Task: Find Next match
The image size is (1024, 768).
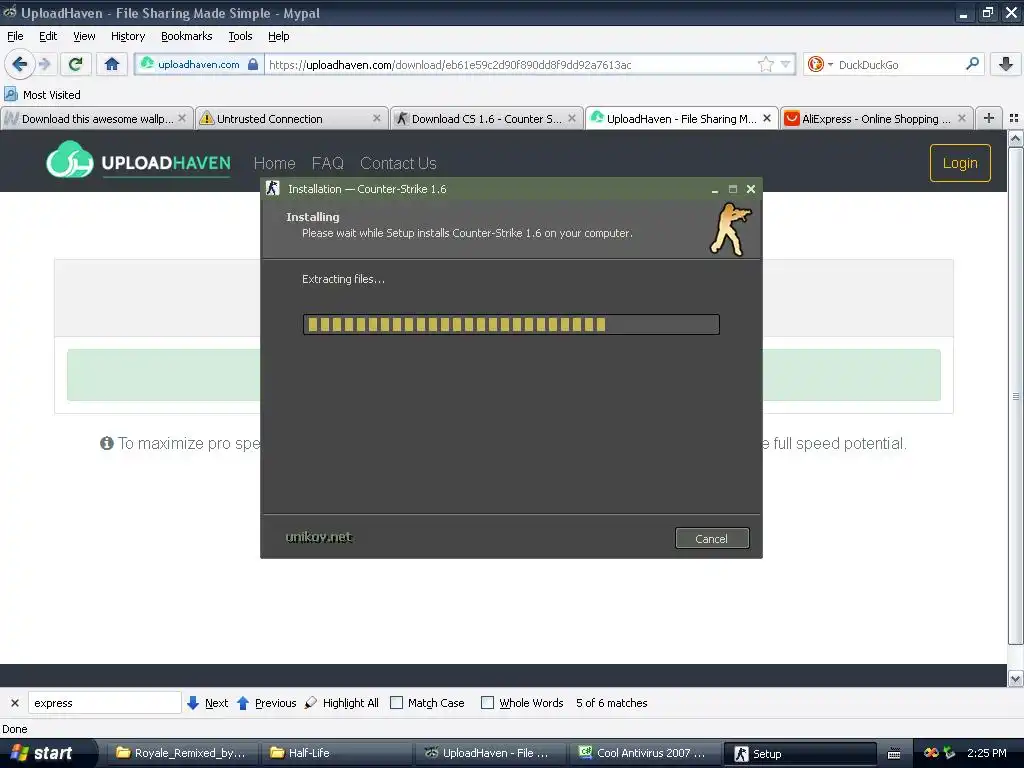Action: coord(208,703)
